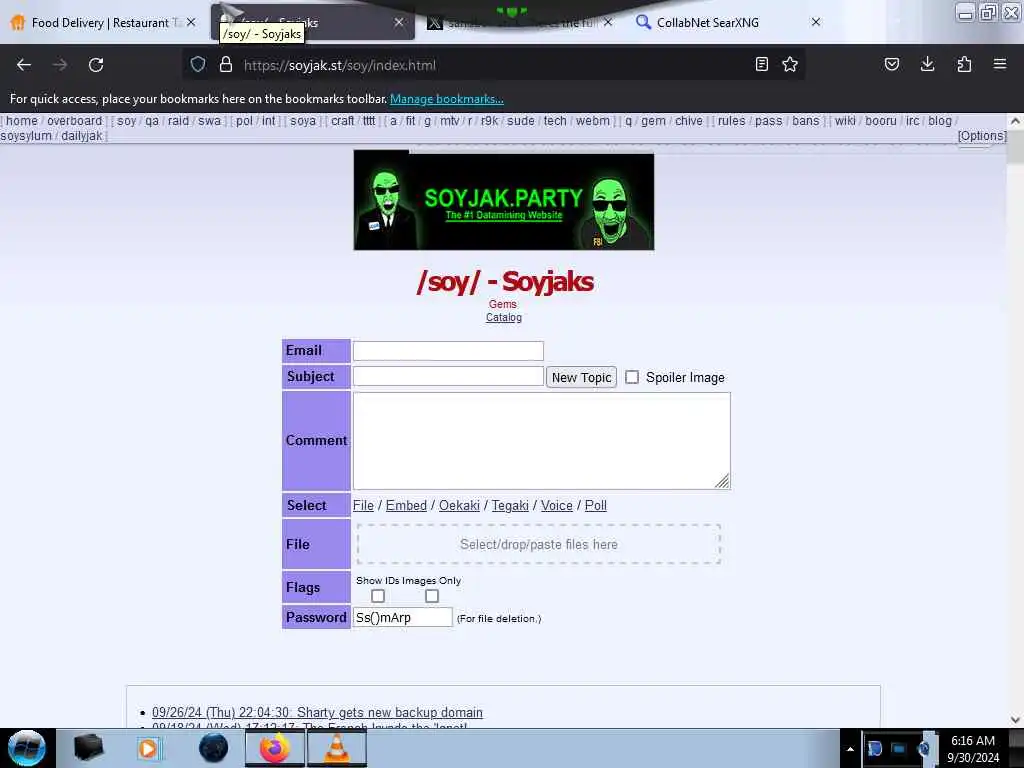Viewport: 1024px width, 768px height.
Task: Click the page scrollbar down arrow
Action: (x=1015, y=720)
